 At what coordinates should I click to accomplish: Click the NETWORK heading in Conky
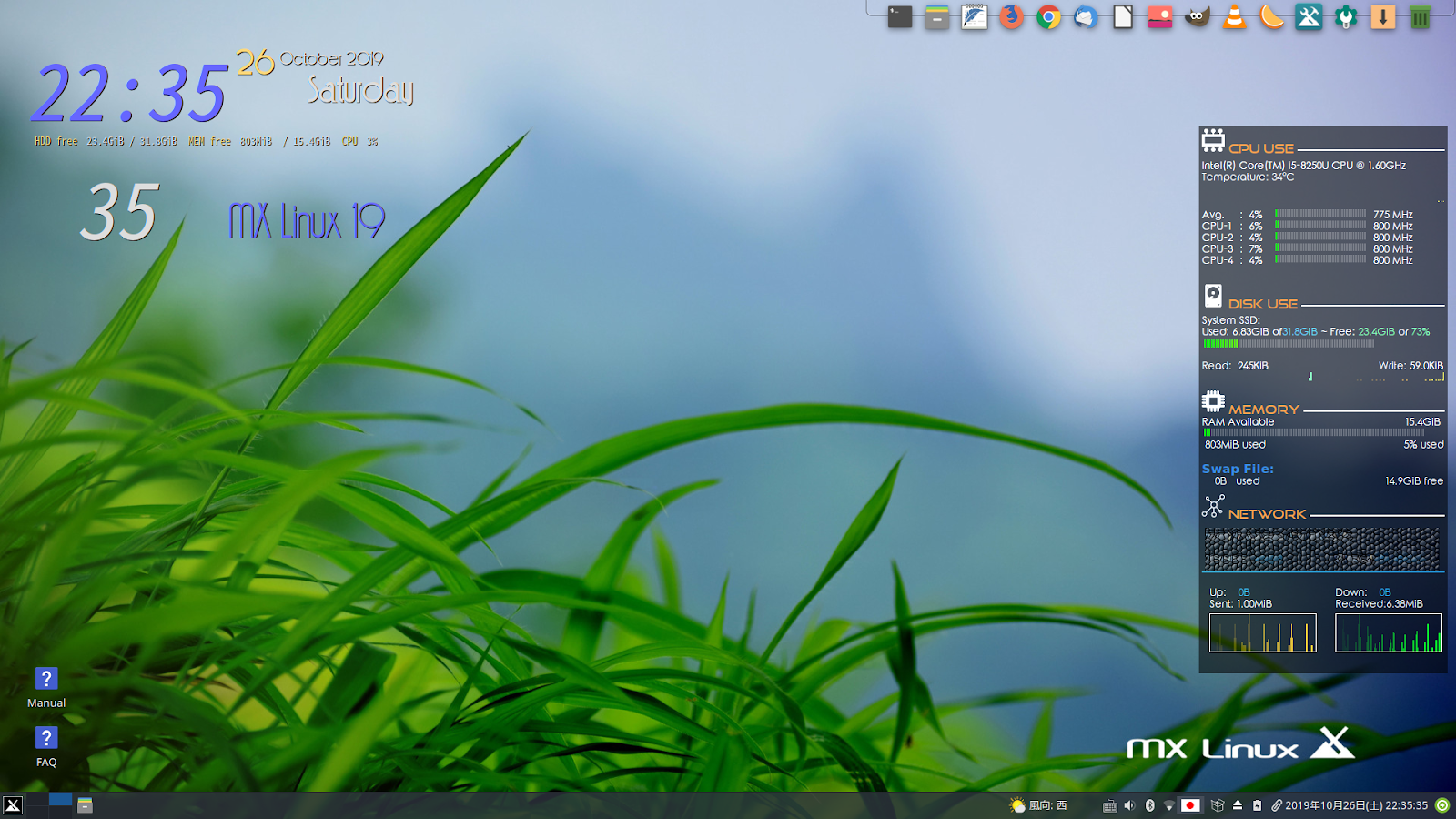[x=1267, y=514]
